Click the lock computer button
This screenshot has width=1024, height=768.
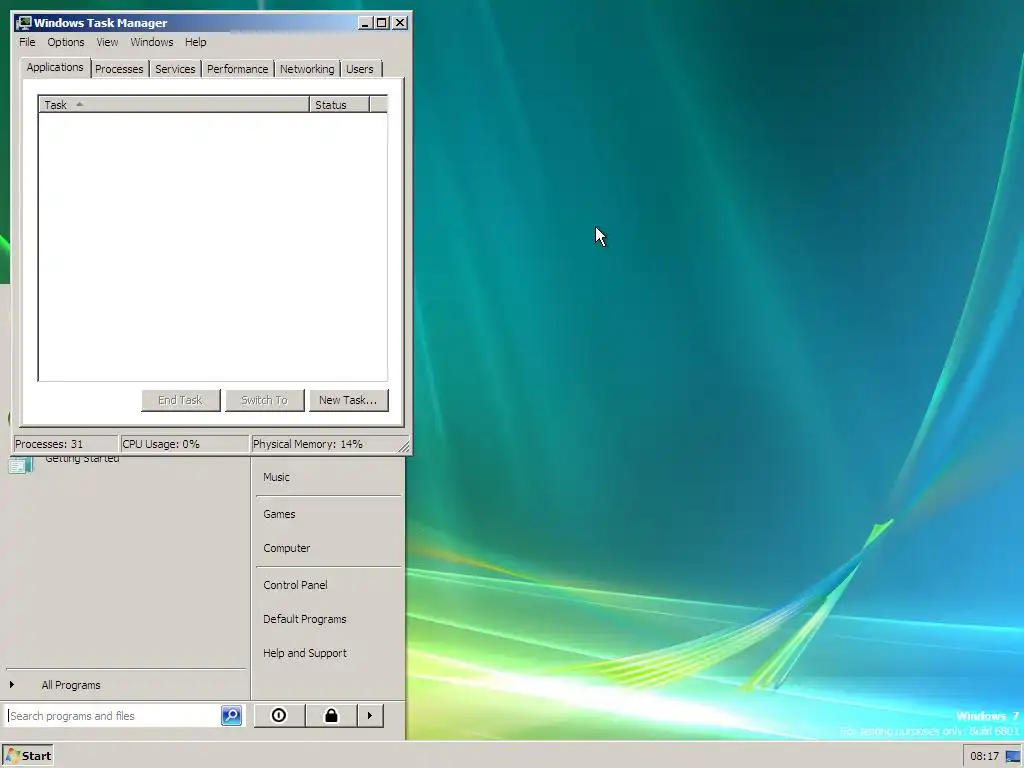pyautogui.click(x=331, y=716)
